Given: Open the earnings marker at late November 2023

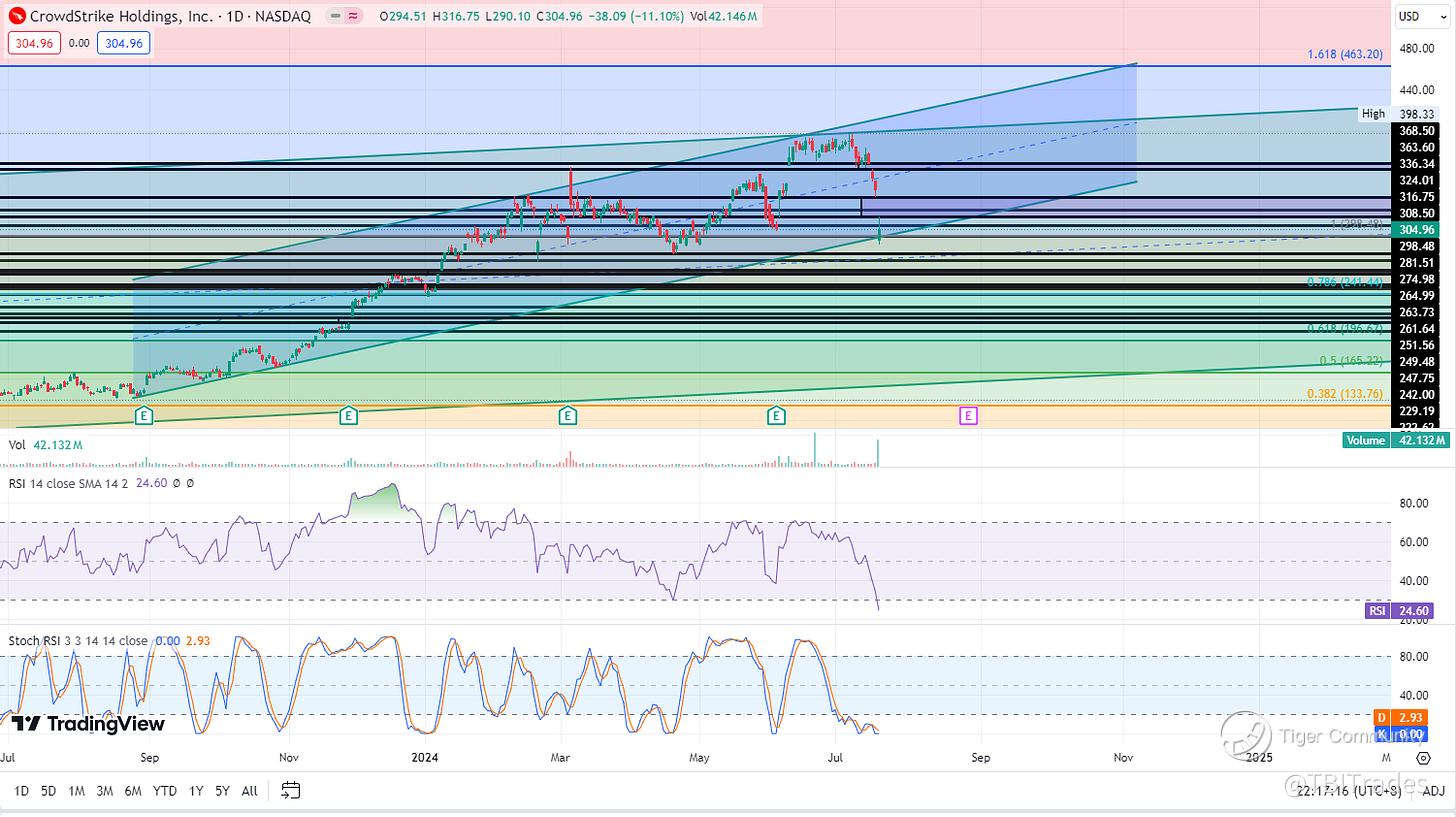Looking at the screenshot, I should click(x=348, y=415).
